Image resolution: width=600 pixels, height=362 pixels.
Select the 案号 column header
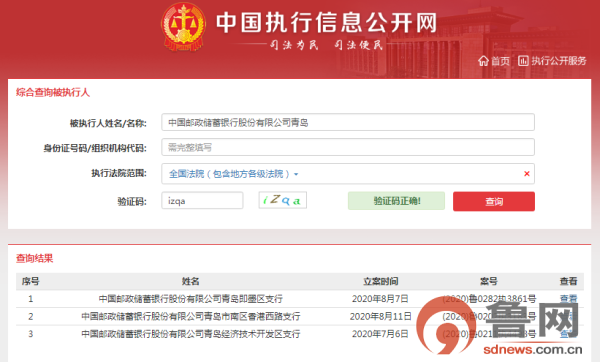[x=489, y=281]
